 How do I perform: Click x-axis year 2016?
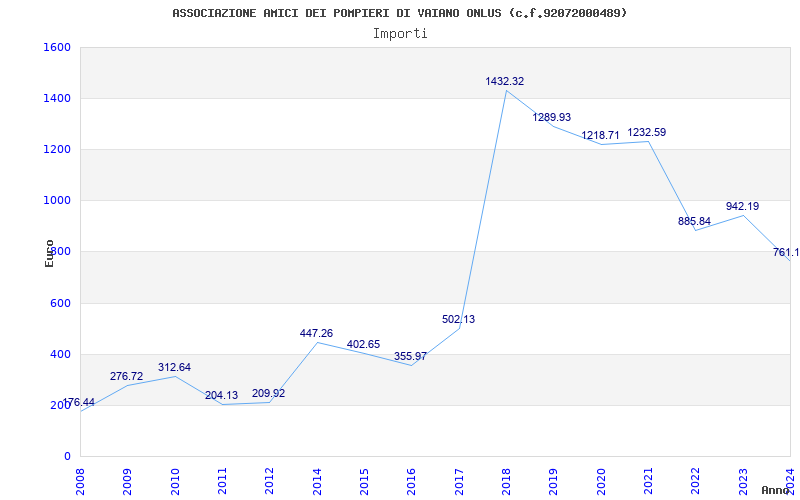412,481
